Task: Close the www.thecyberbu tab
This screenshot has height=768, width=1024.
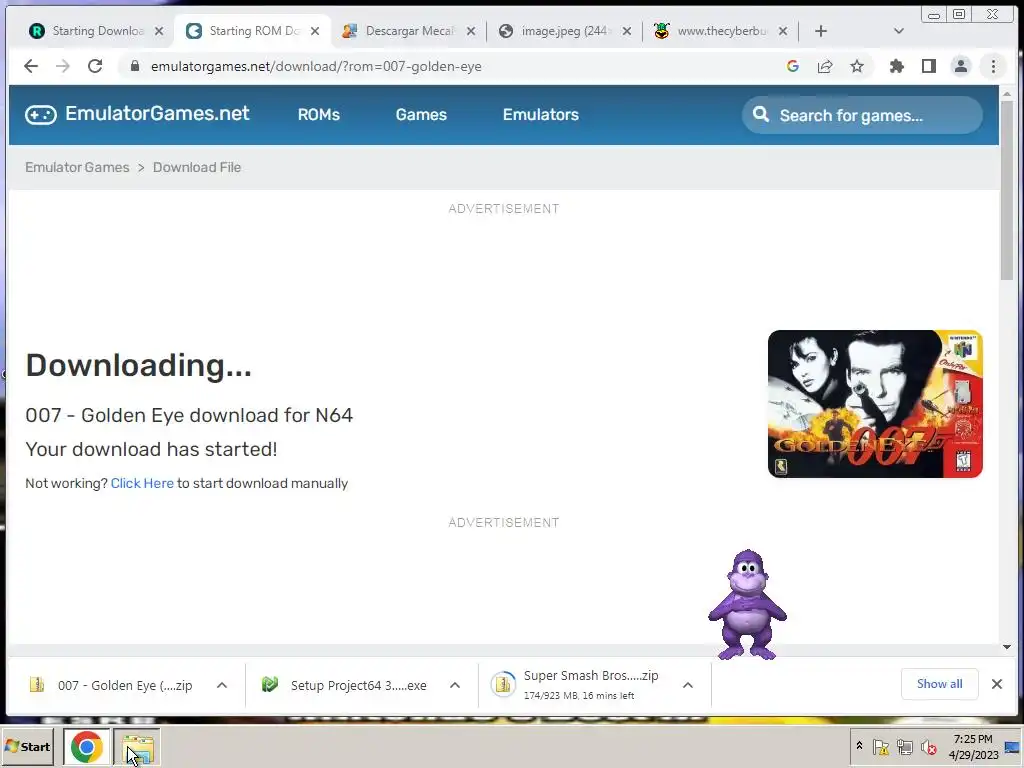Action: click(x=783, y=31)
